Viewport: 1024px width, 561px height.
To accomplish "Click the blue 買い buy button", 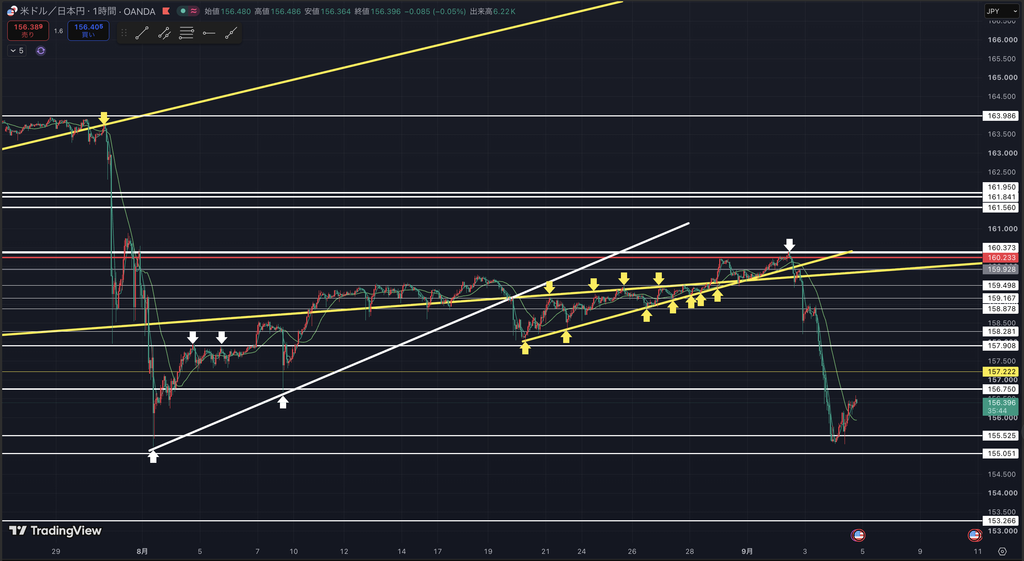I will click(88, 31).
